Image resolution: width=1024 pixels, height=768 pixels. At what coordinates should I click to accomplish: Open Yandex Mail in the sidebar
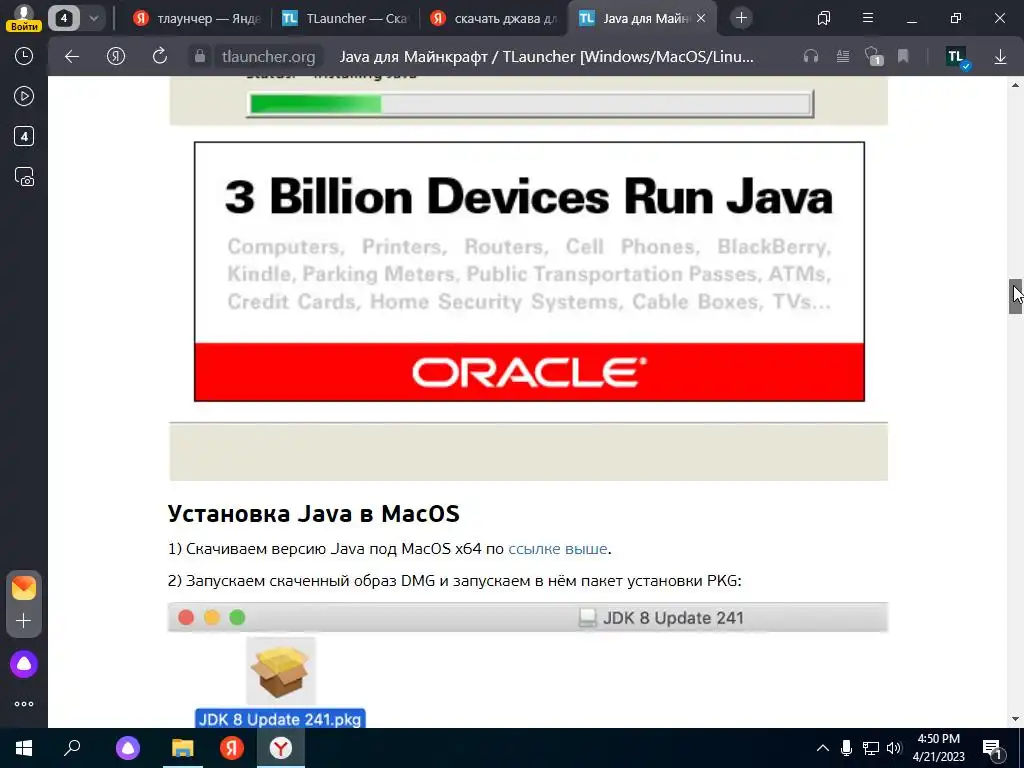pyautogui.click(x=24, y=588)
